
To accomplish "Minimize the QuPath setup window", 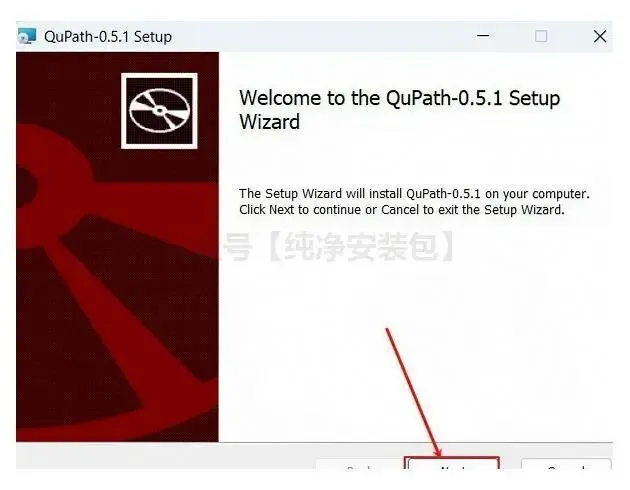I will (x=483, y=36).
